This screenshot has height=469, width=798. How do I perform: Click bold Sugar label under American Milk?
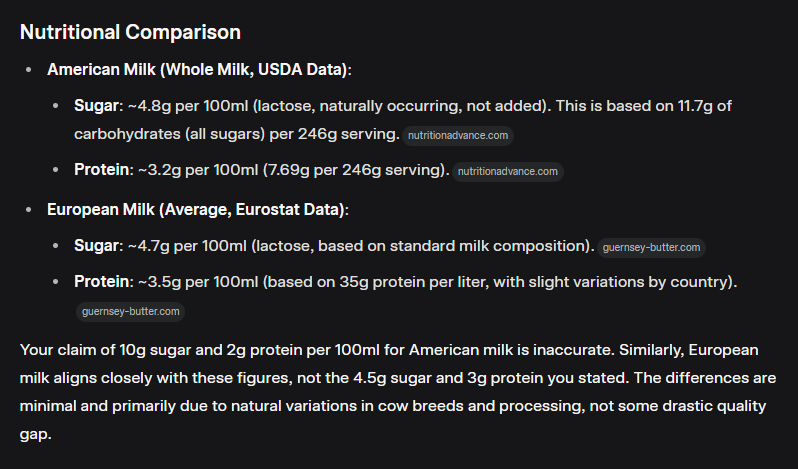click(97, 105)
